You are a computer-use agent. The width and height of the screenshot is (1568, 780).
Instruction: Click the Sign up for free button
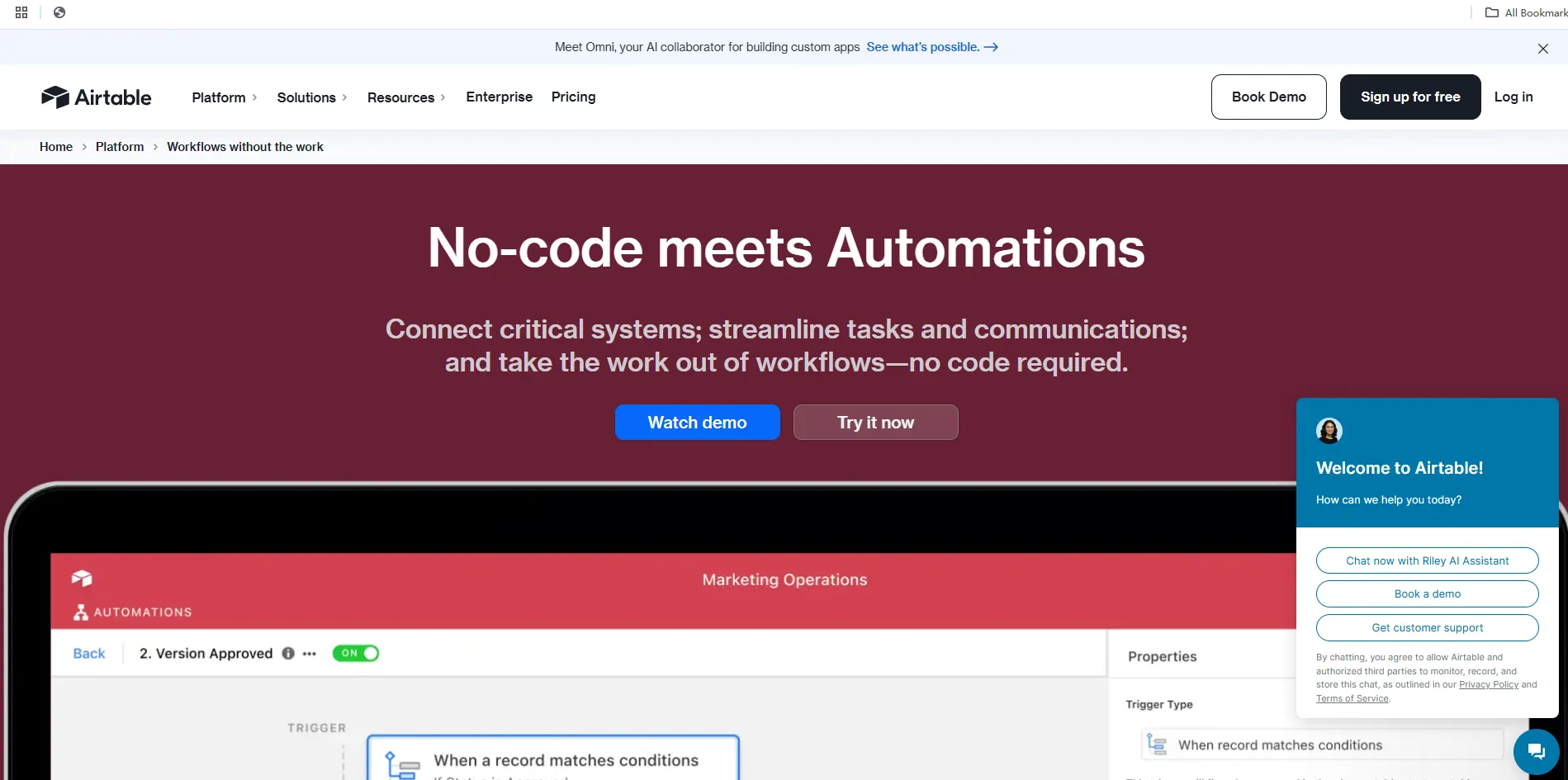pyautogui.click(x=1409, y=97)
